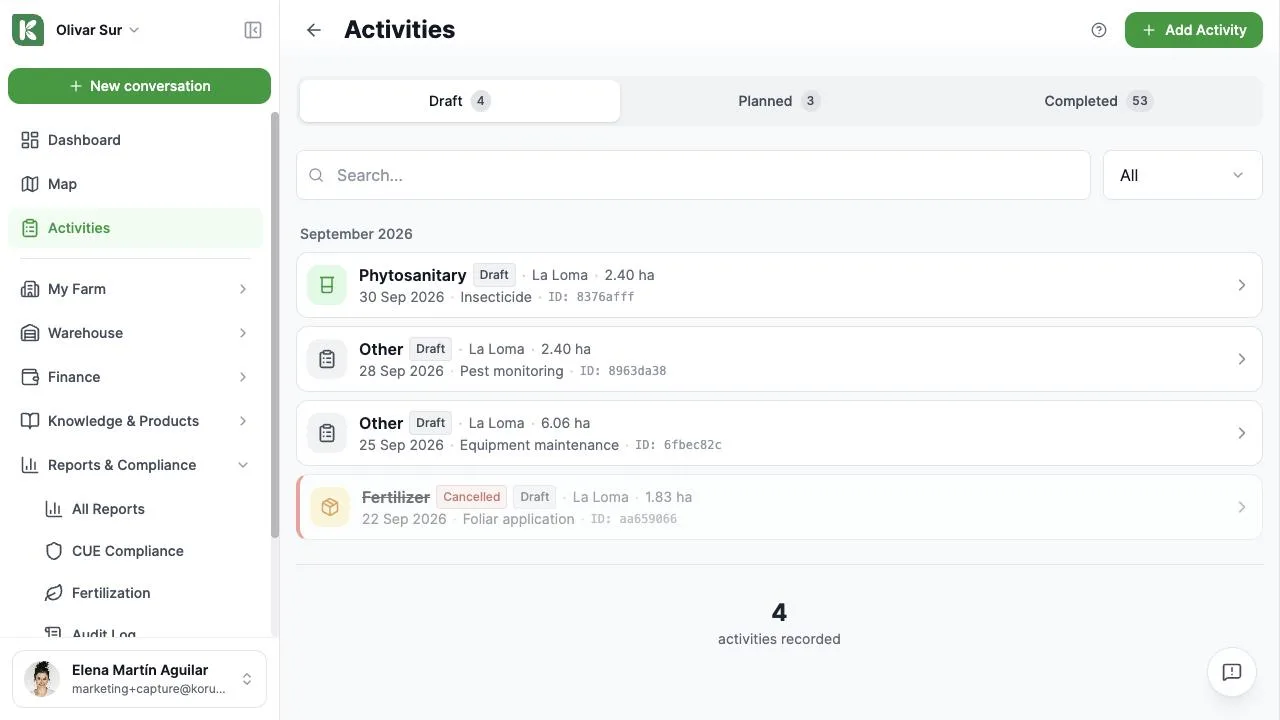
Task: Switch to the Planned tab
Action: [779, 101]
